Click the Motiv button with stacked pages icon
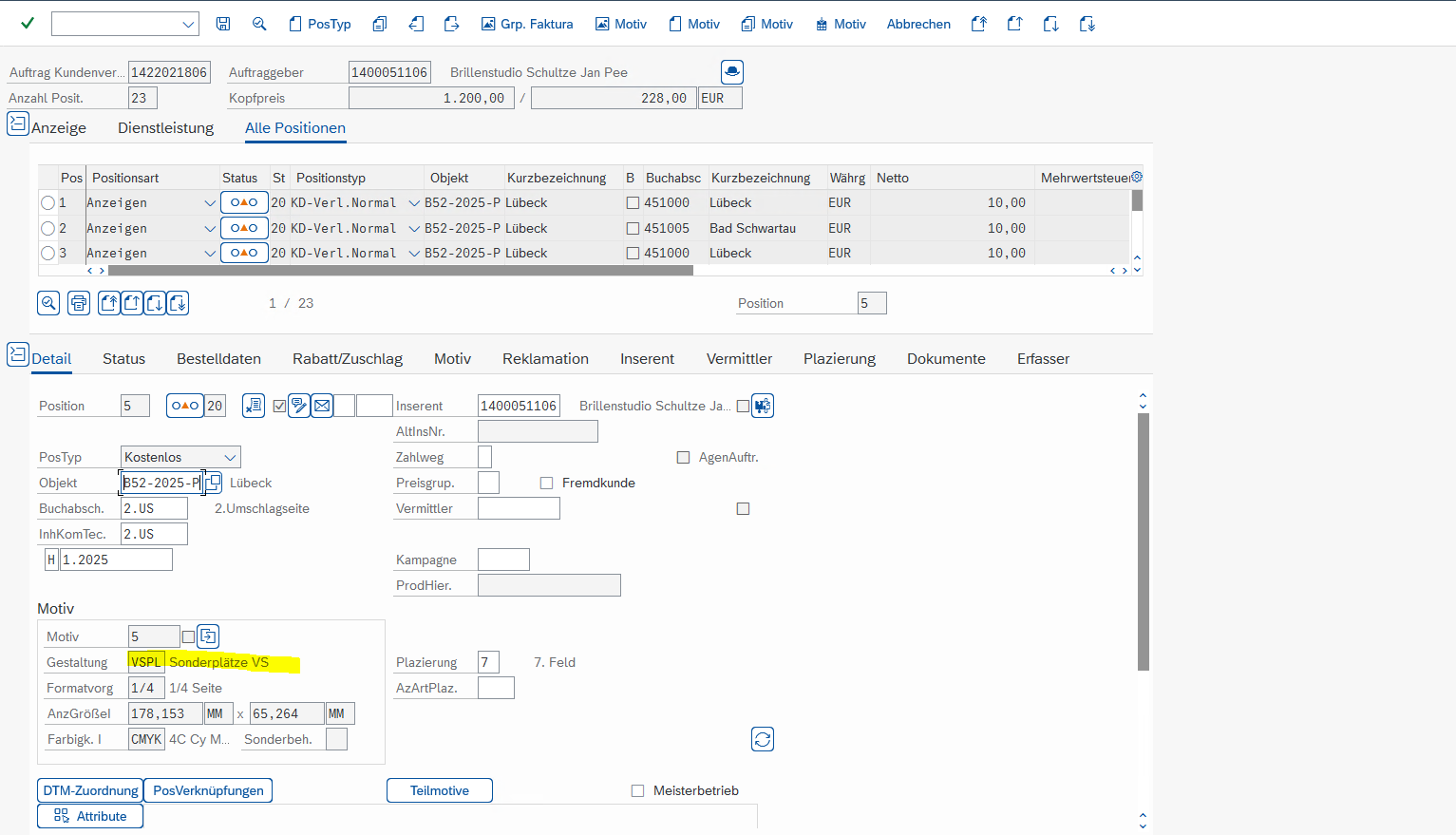The height and width of the screenshot is (835, 1456). click(767, 24)
